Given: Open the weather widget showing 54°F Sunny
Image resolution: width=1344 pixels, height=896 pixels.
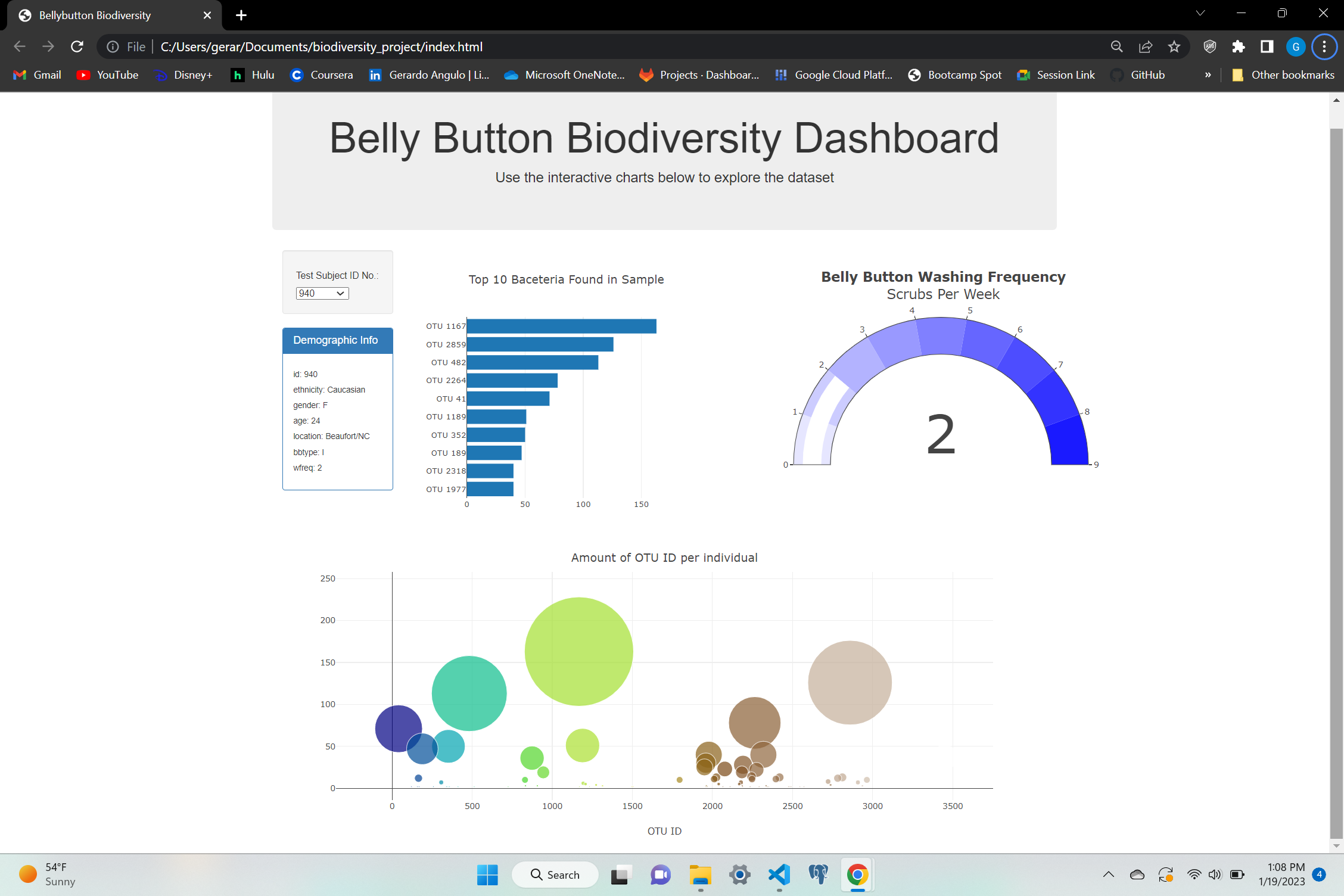Looking at the screenshot, I should click(48, 875).
